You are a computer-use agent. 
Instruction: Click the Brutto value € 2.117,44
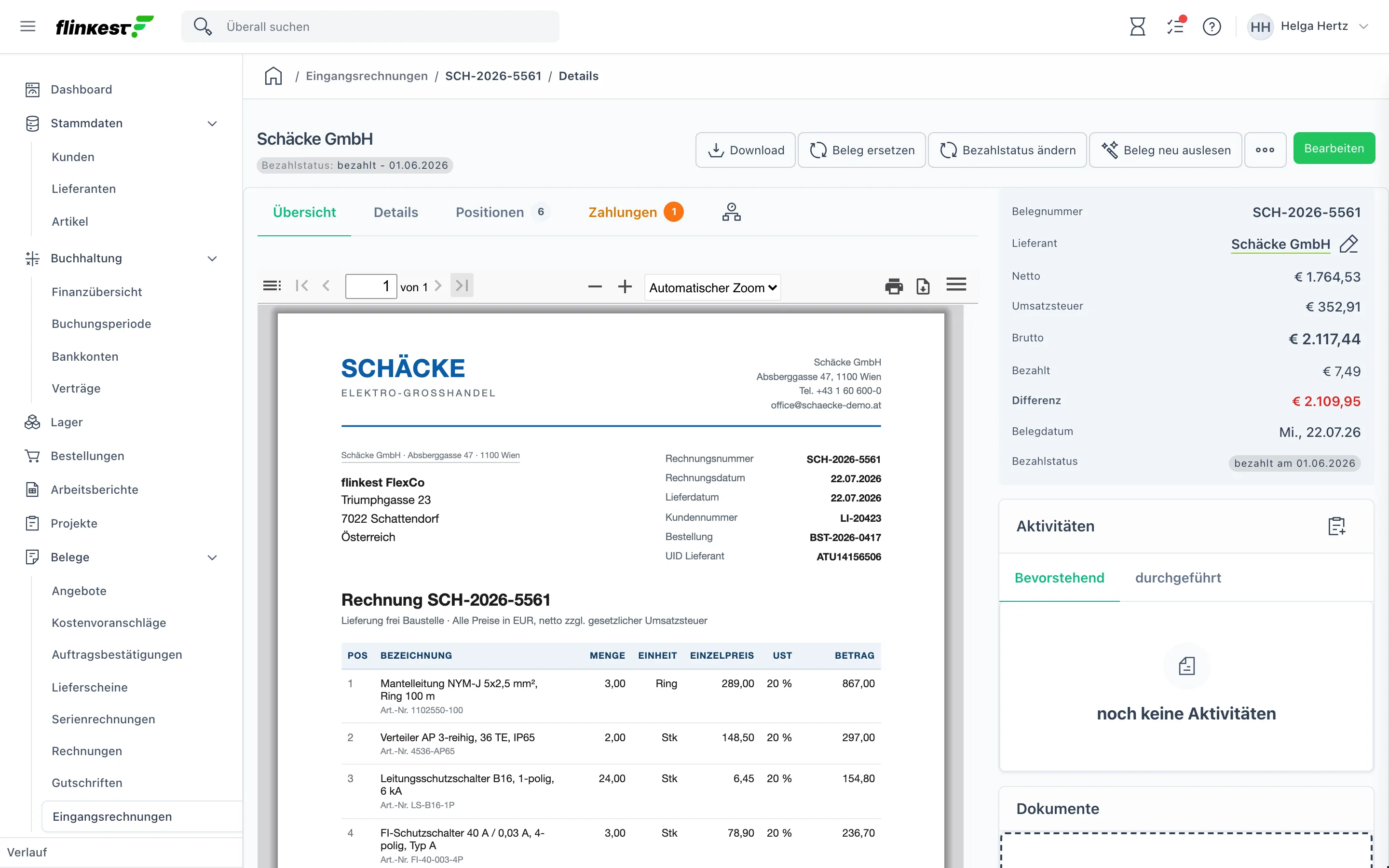click(1324, 339)
